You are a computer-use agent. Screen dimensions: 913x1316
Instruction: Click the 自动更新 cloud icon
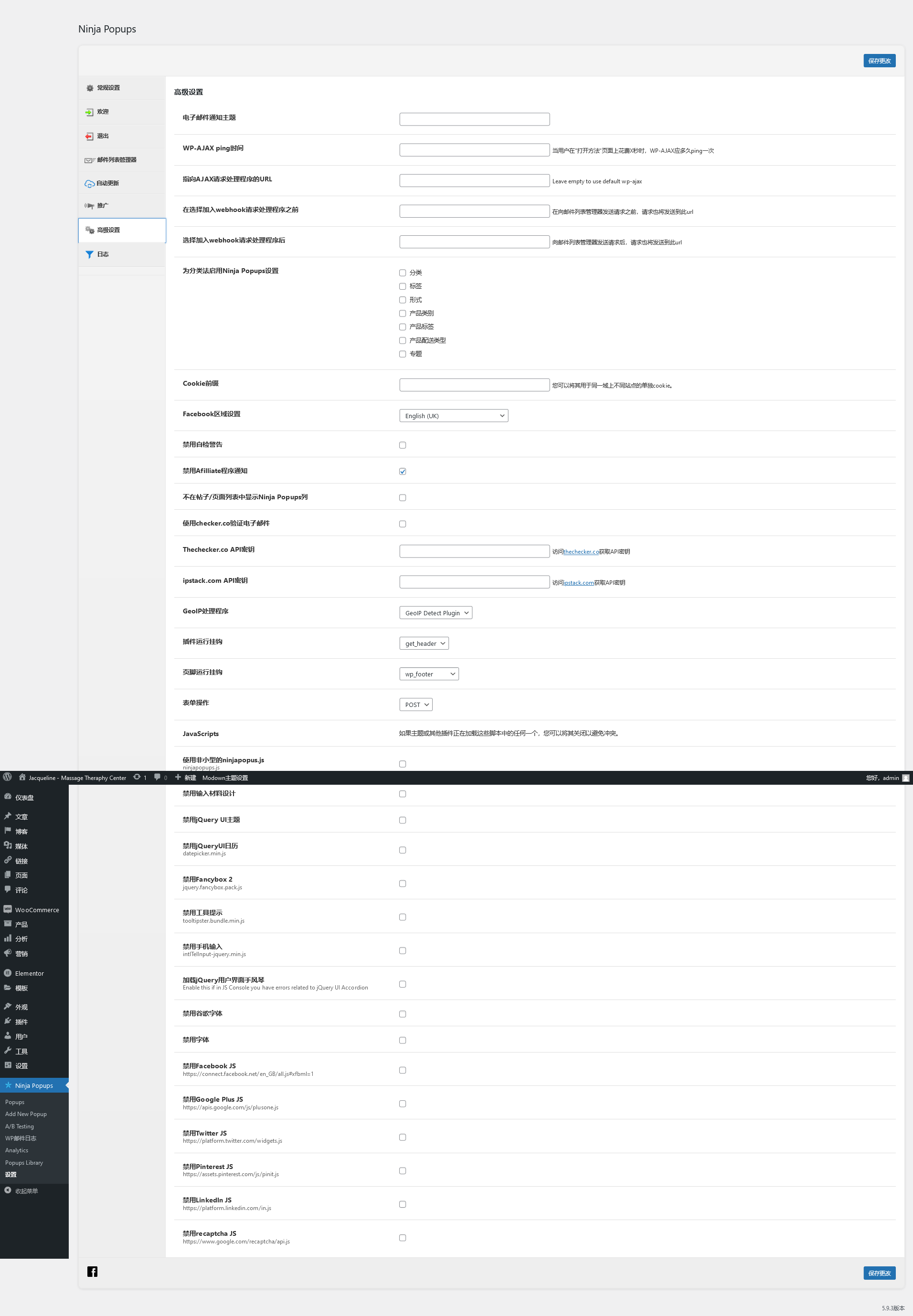[89, 183]
